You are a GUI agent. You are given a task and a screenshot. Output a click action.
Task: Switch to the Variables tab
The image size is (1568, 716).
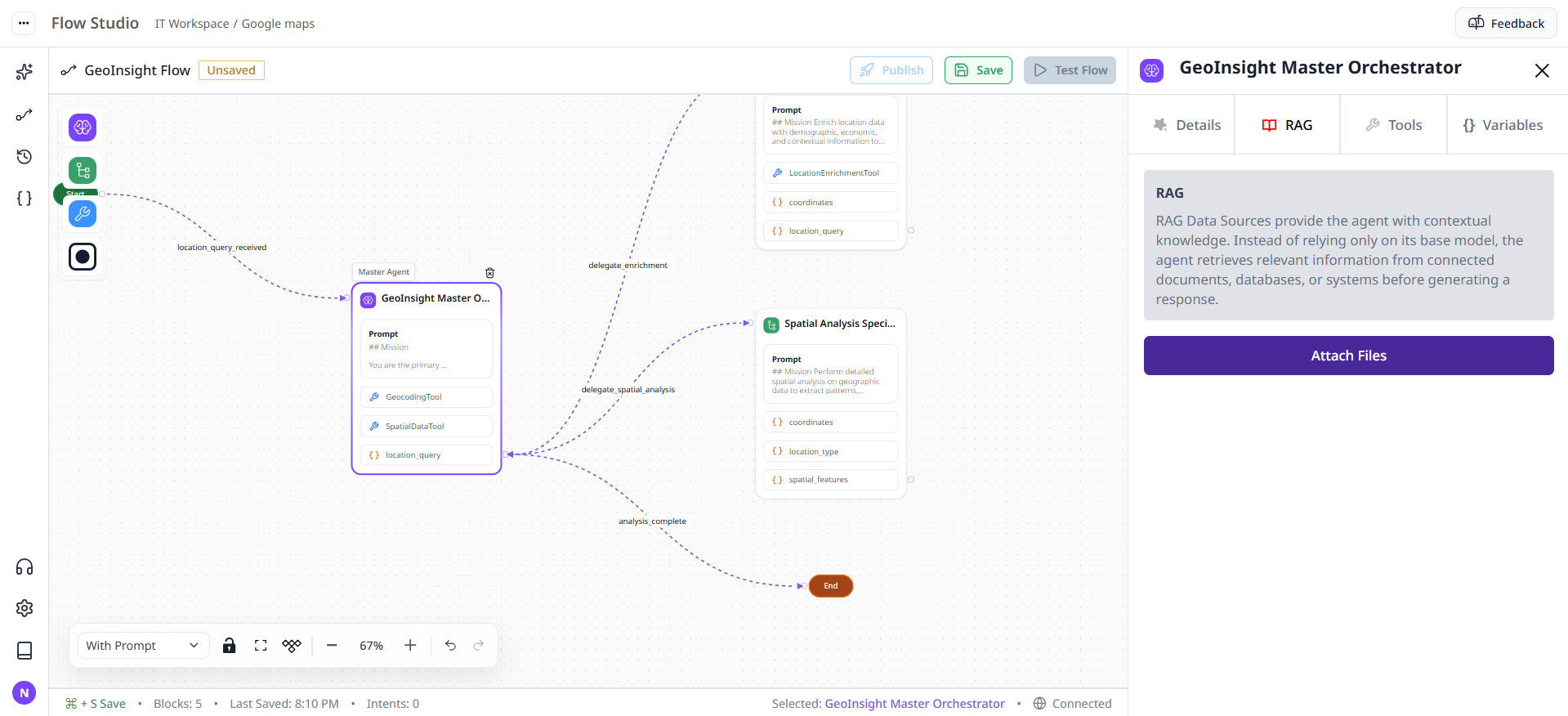(1503, 125)
